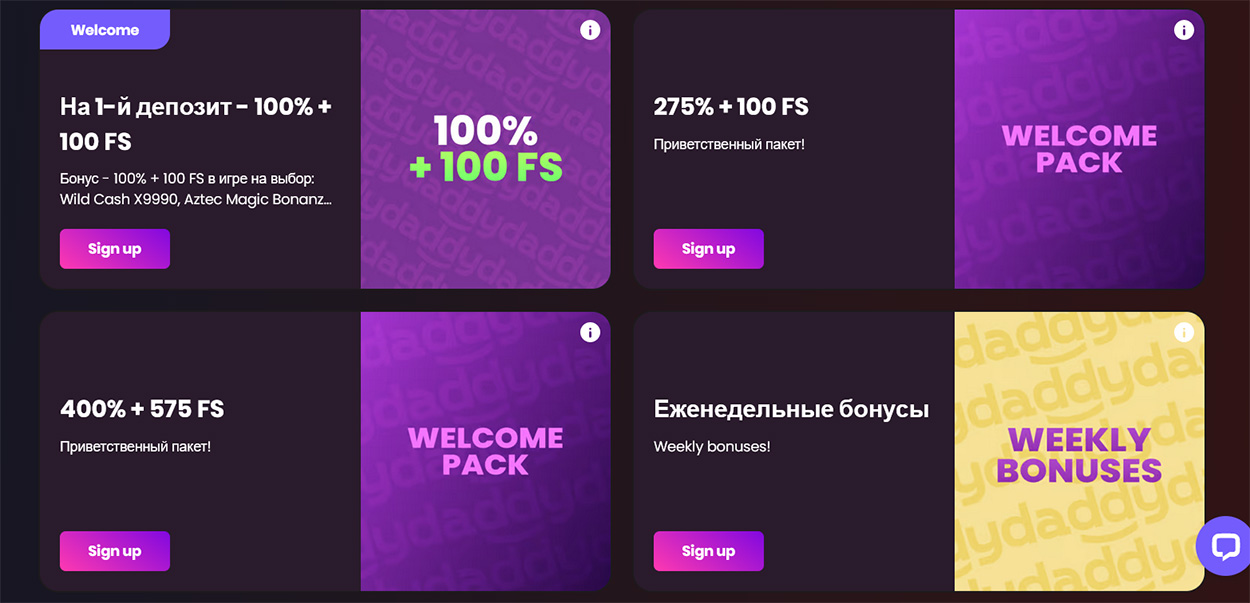The width and height of the screenshot is (1250, 603).
Task: Open the 'Еженедельные бонусы' heading
Action: point(792,408)
